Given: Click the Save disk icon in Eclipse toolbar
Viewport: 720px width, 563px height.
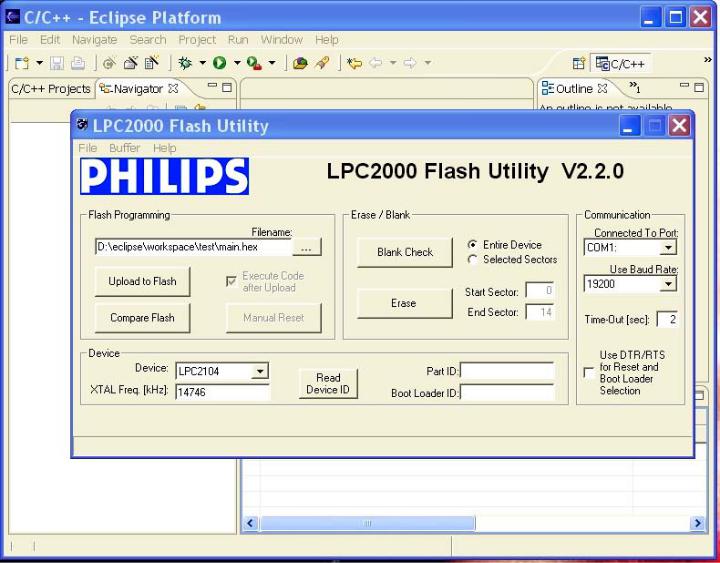Looking at the screenshot, I should coord(56,63).
